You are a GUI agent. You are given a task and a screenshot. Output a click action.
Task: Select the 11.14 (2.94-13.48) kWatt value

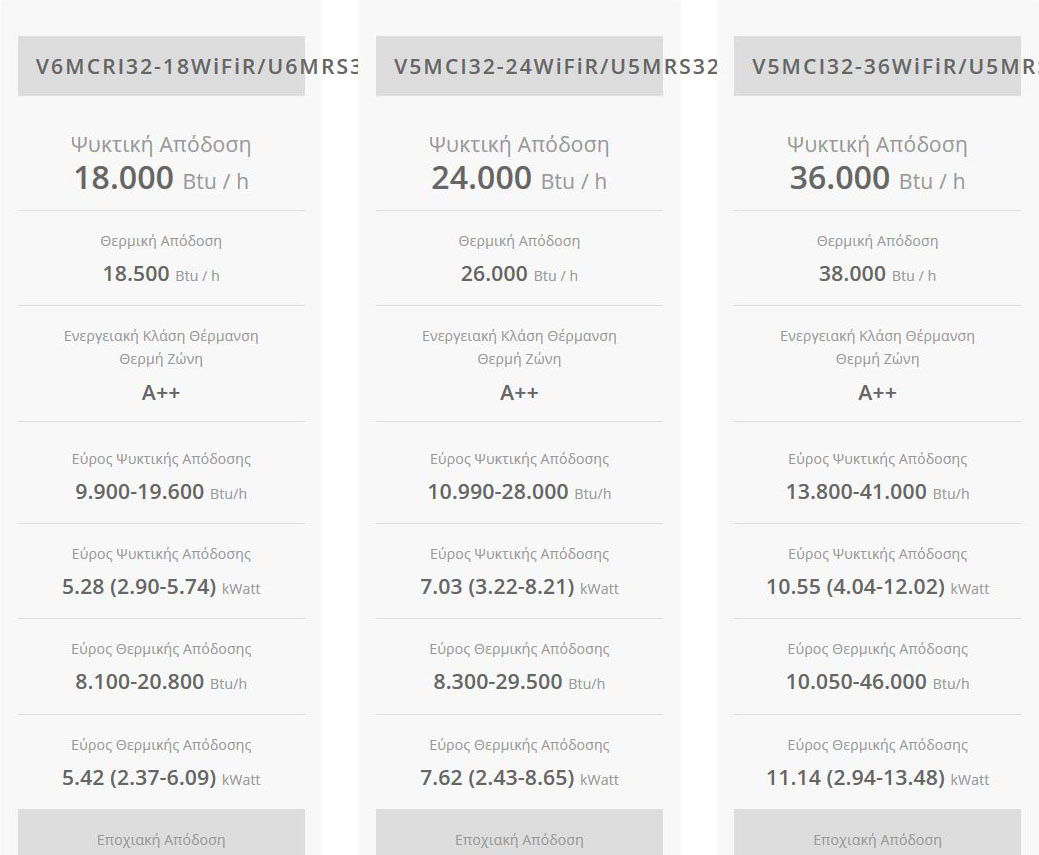(x=877, y=778)
